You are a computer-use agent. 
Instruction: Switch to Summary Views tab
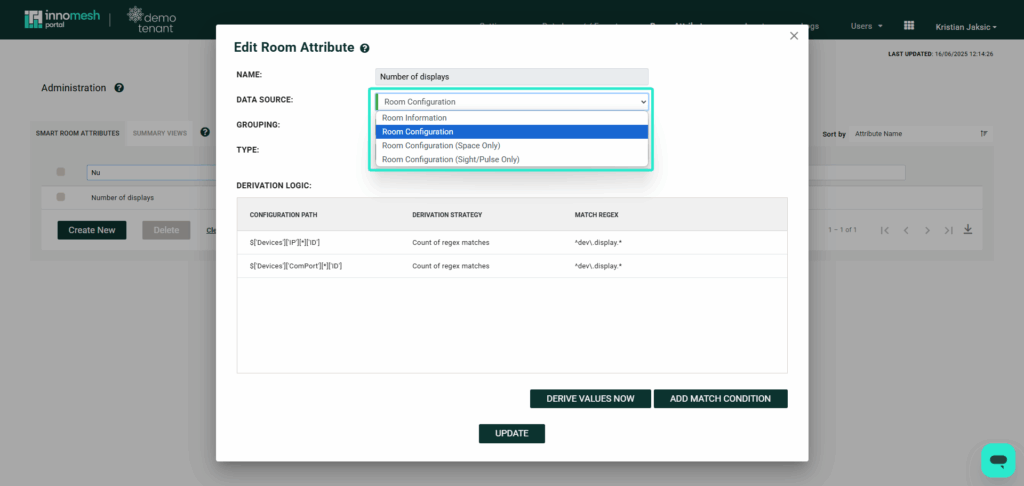click(x=159, y=133)
